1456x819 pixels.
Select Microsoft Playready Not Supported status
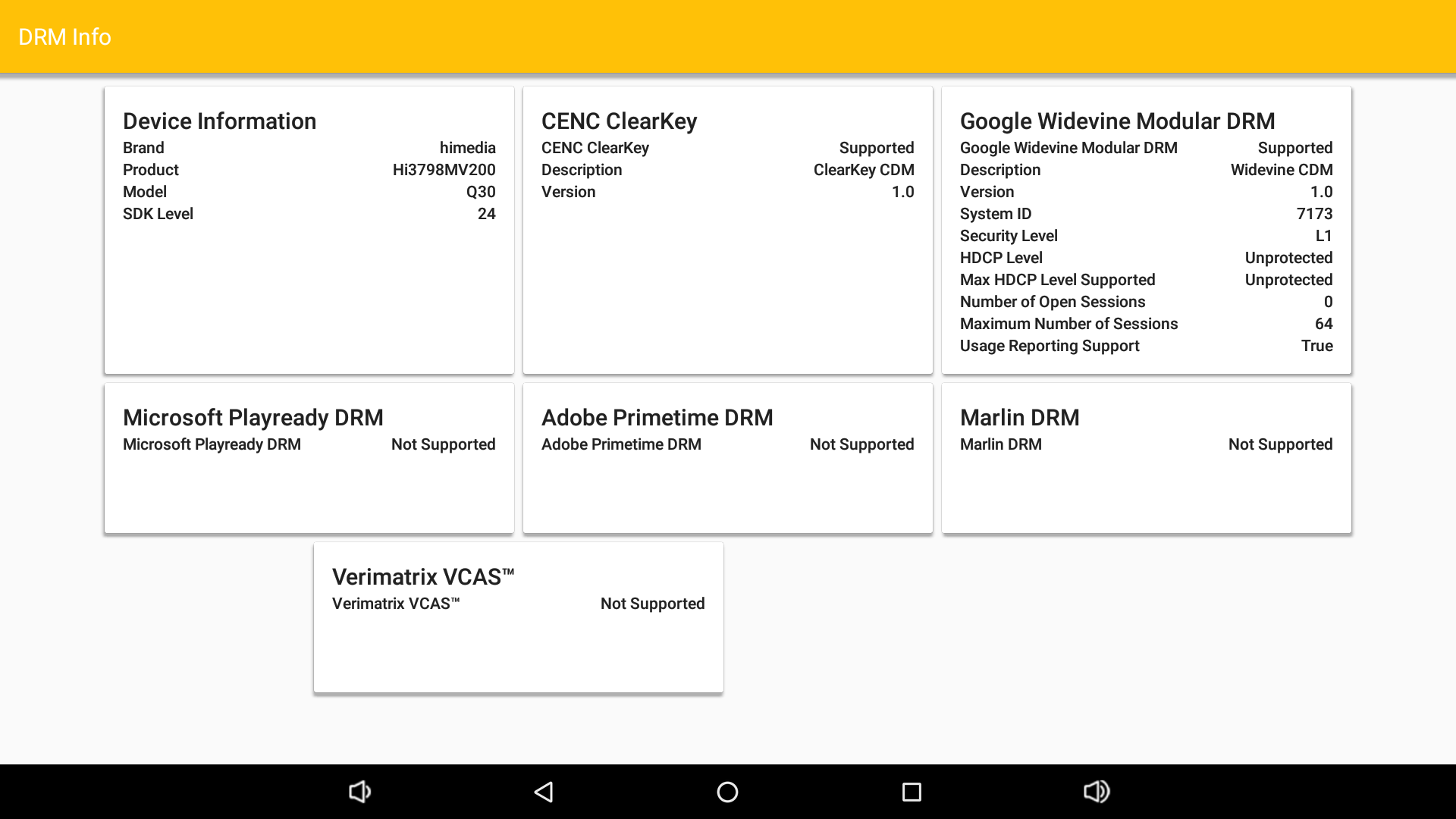[443, 444]
